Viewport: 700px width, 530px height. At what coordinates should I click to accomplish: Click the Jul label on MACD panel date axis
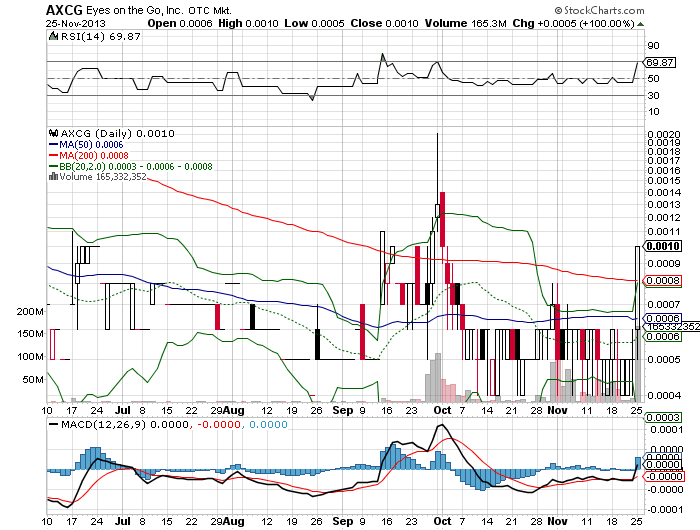(x=123, y=521)
